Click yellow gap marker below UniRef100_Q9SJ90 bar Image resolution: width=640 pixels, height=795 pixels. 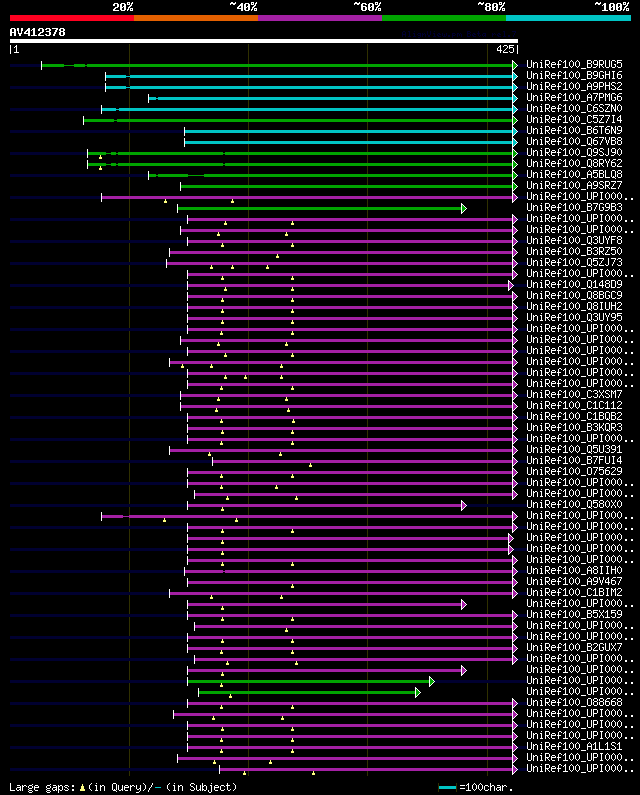(x=100, y=157)
